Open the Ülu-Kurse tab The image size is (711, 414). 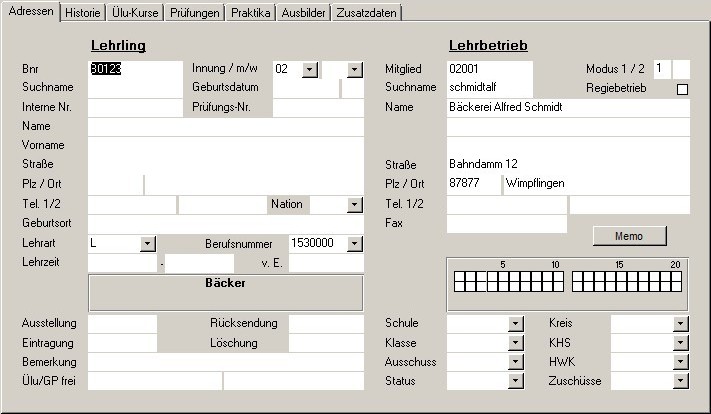[x=134, y=13]
